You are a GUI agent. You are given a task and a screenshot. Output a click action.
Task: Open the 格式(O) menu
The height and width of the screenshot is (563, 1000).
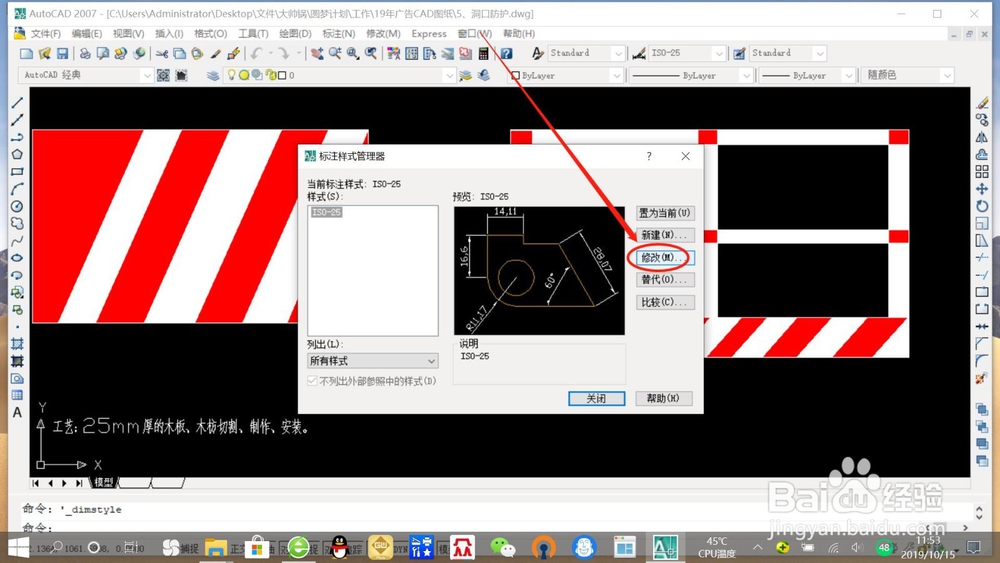point(210,34)
